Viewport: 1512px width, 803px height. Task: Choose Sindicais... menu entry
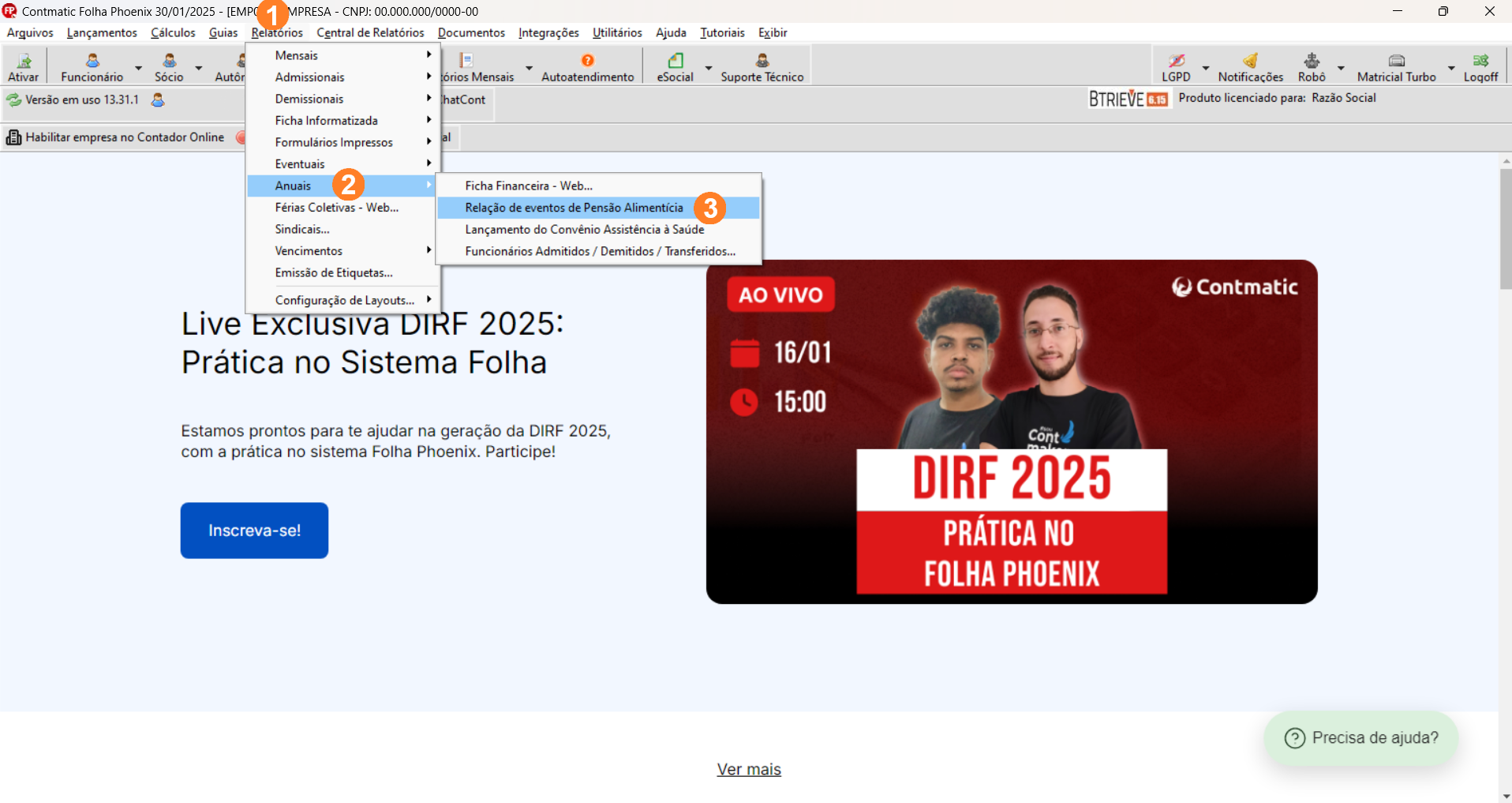click(x=342, y=229)
